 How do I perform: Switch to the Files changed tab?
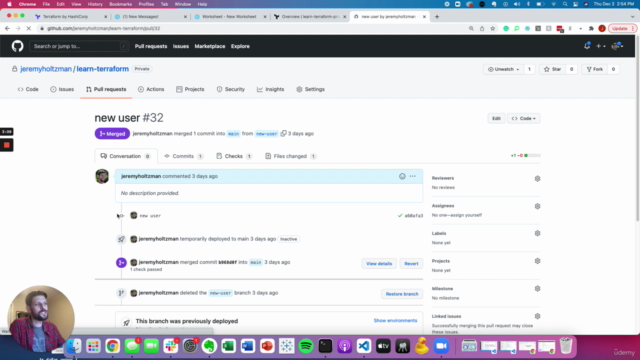tap(291, 156)
